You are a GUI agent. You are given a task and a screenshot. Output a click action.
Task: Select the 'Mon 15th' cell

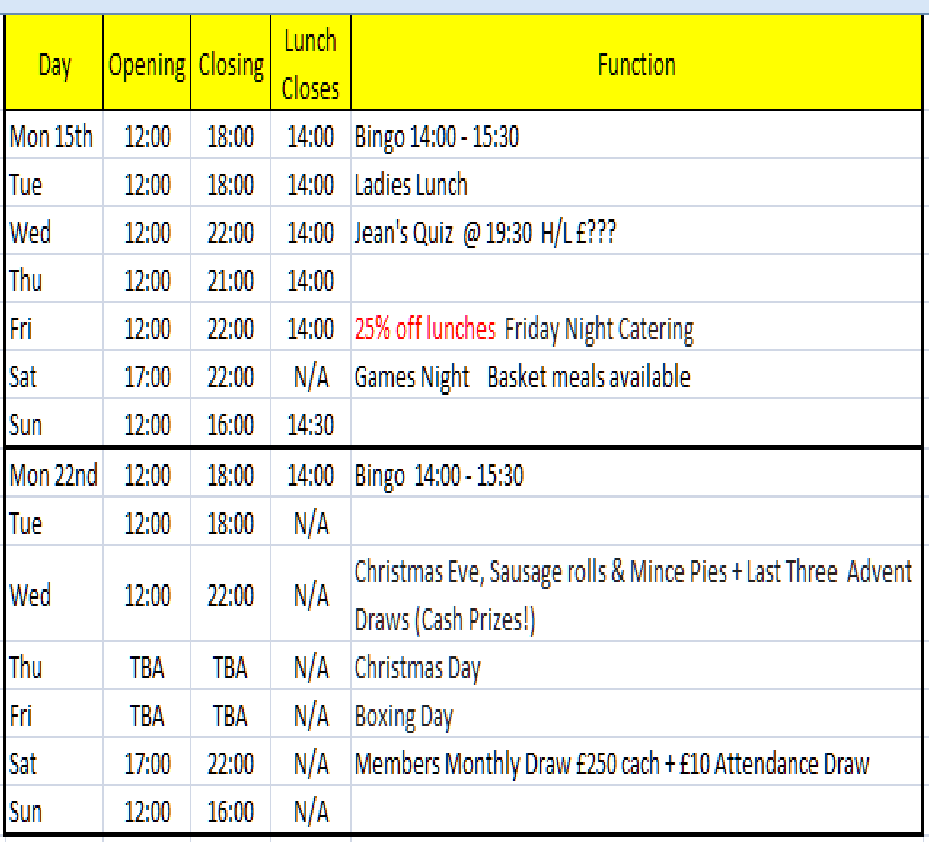51,136
